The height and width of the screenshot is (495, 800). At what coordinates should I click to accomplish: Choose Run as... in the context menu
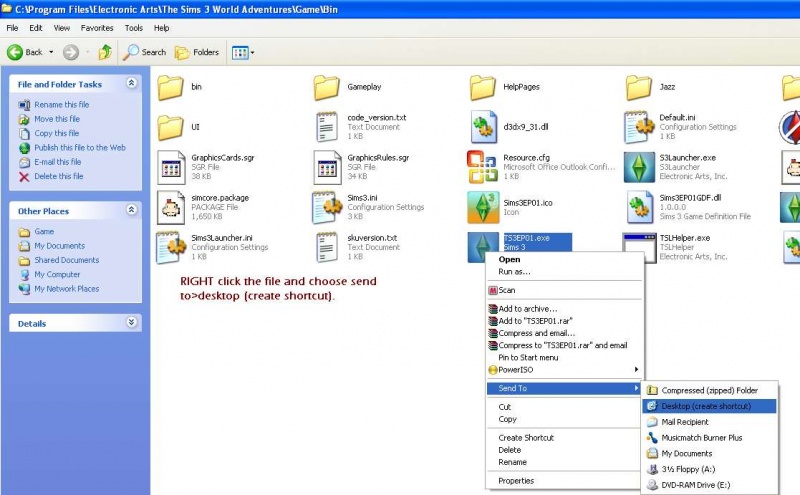point(565,272)
